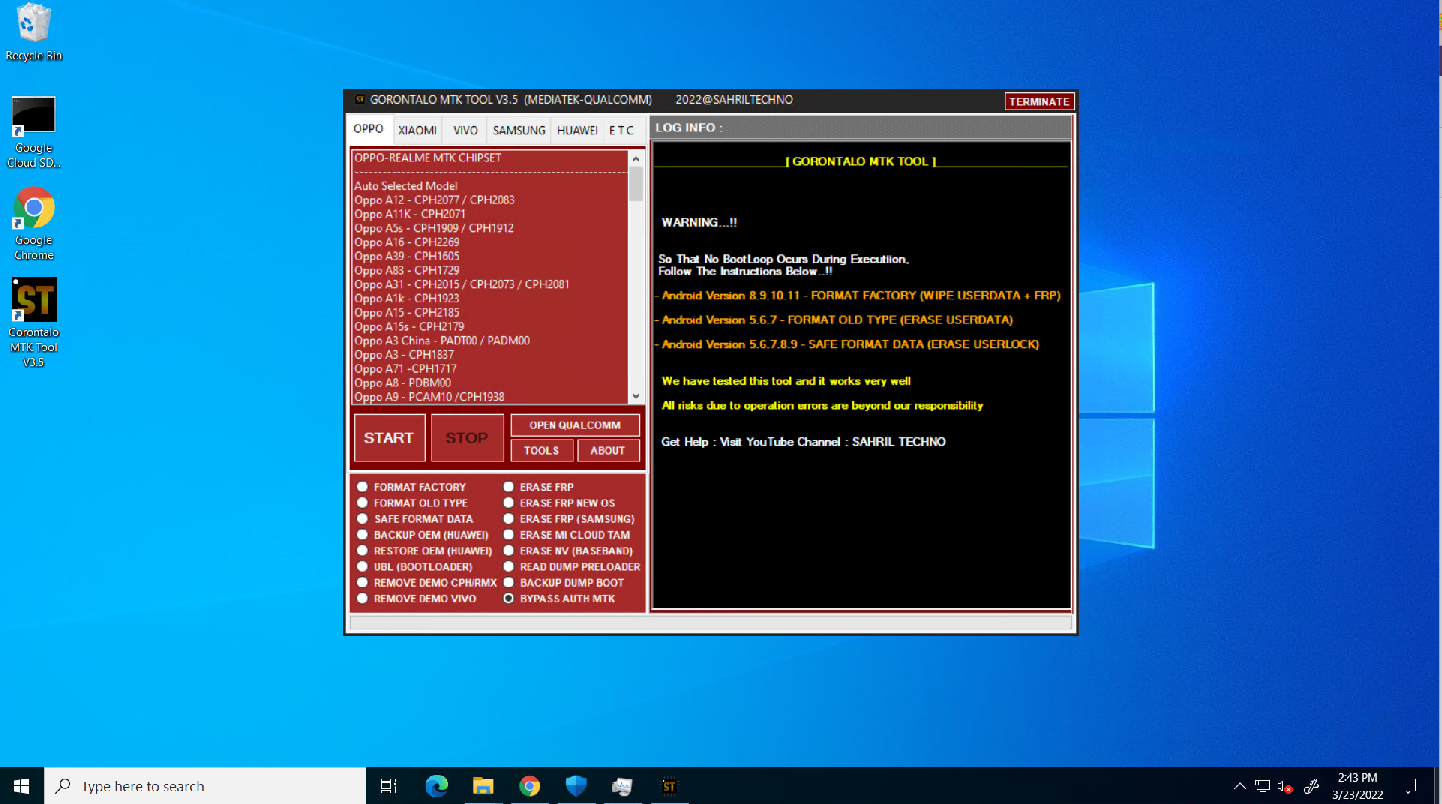Select the Google Chrome desktop icon

pyautogui.click(x=33, y=224)
